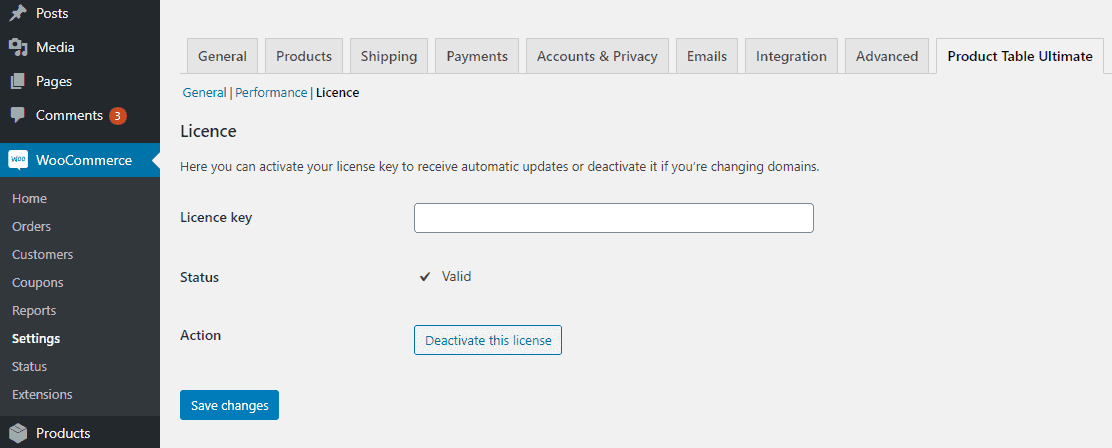Screen dimensions: 1112x448
Task: Open Orders in WooCommerce submenu
Action: (31, 227)
